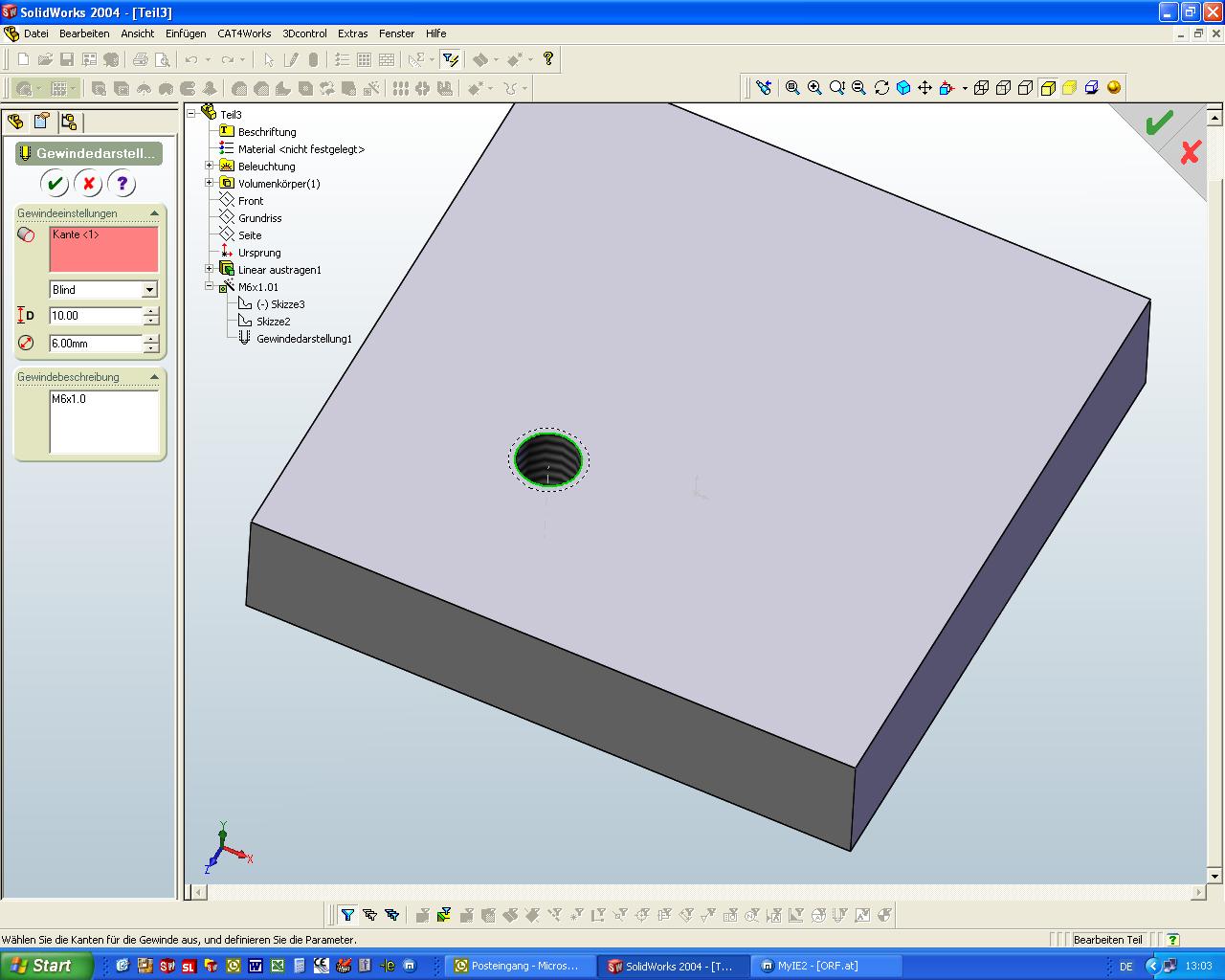Collapse the Gewindeeinstellungen section
1225x980 pixels.
[x=153, y=213]
